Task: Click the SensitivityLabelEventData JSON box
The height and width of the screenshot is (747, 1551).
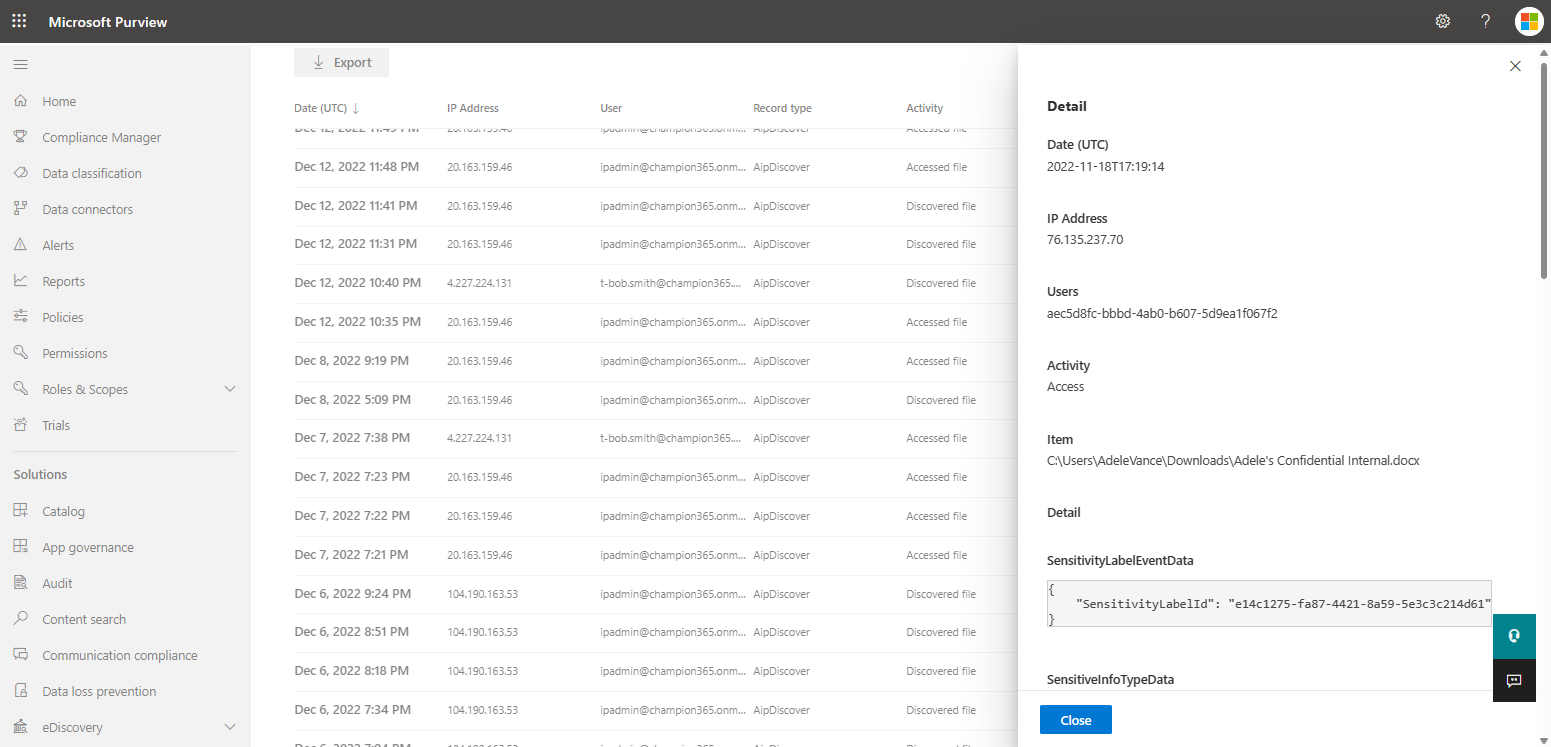Action: (x=1269, y=603)
